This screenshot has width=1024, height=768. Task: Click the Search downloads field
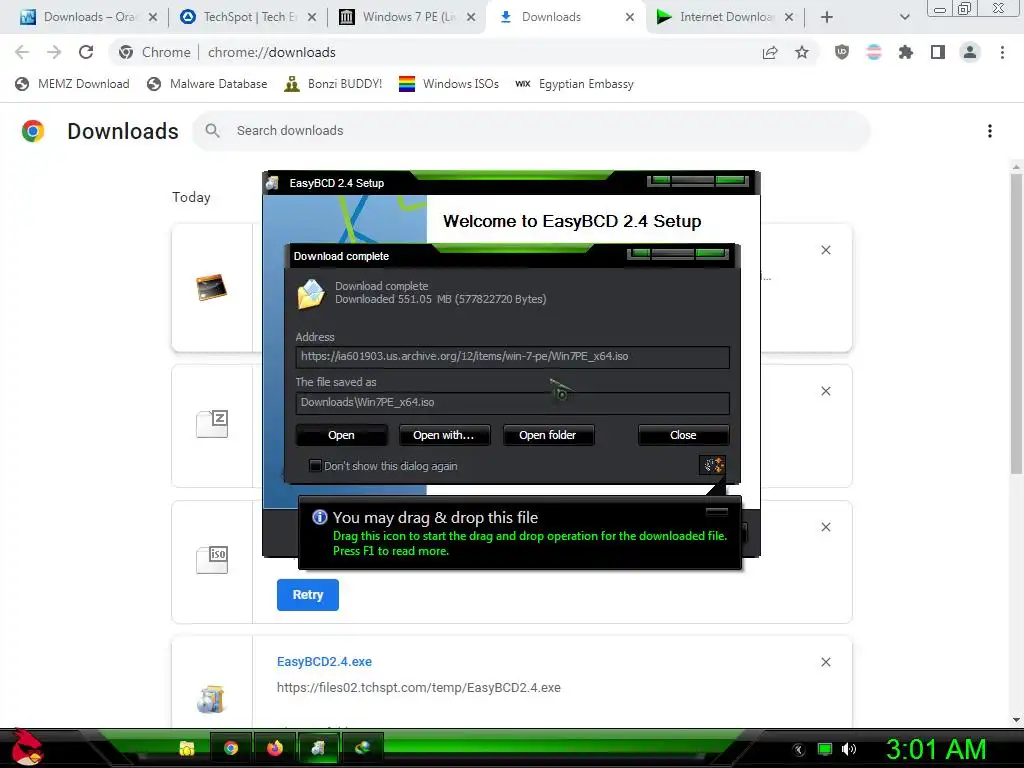531,131
